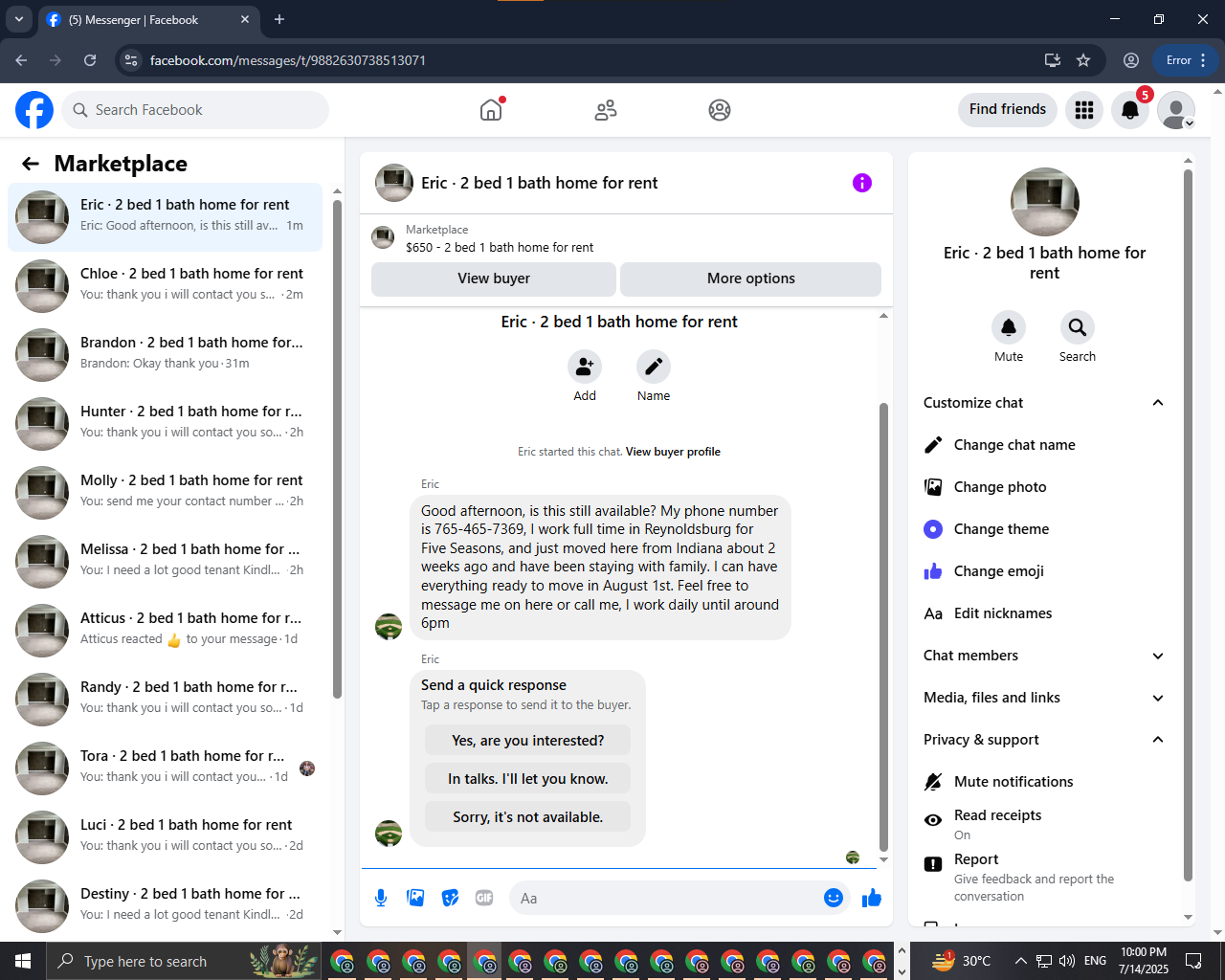The height and width of the screenshot is (980, 1225).
Task: Open Chloe's conversation in the list
Action: point(166,286)
